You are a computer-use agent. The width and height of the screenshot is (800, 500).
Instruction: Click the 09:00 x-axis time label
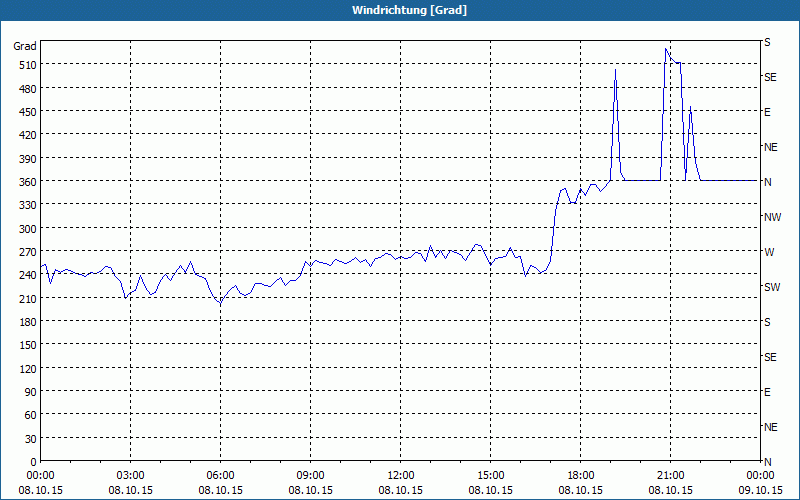click(310, 476)
